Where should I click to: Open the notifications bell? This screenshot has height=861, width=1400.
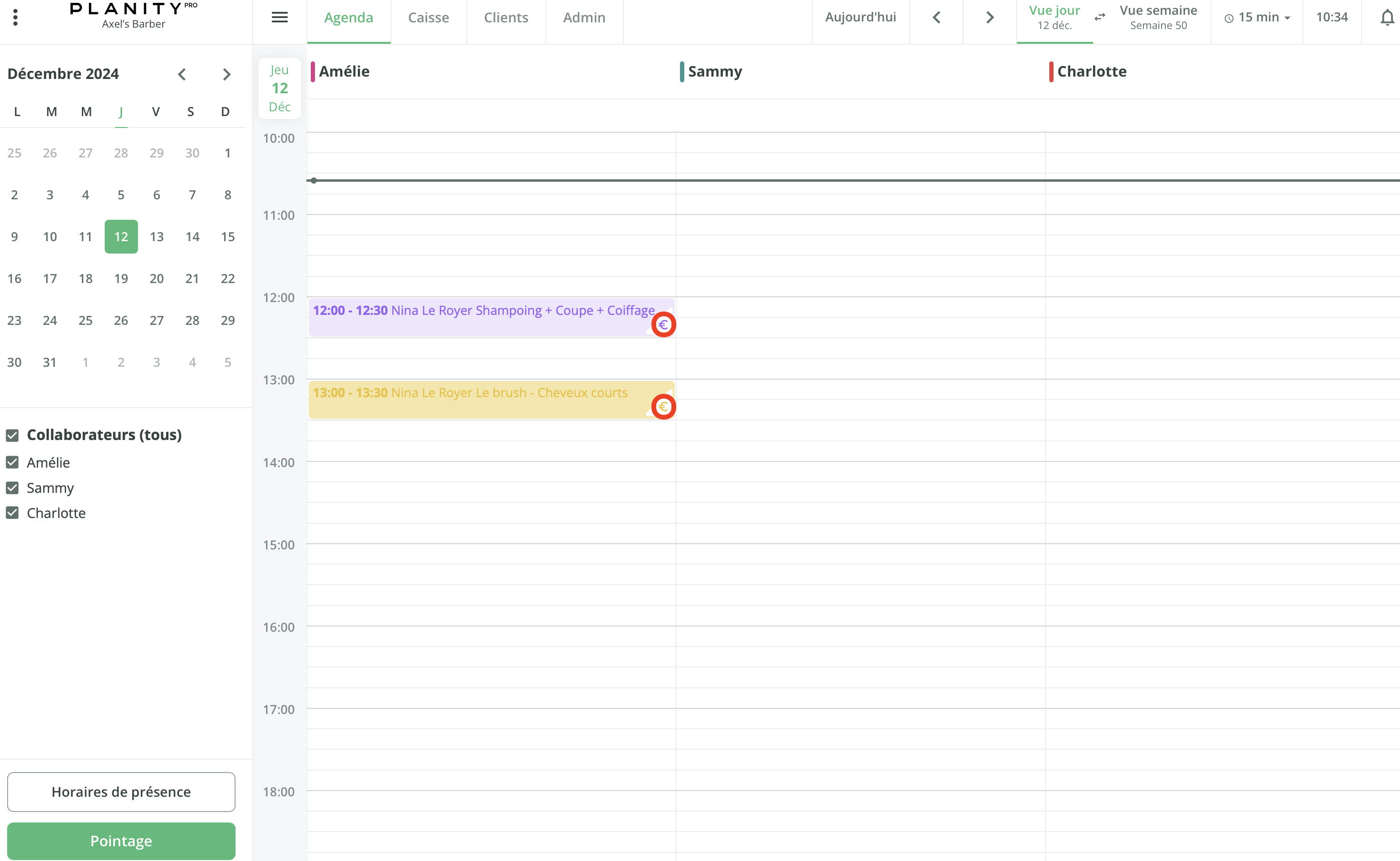click(x=1387, y=18)
